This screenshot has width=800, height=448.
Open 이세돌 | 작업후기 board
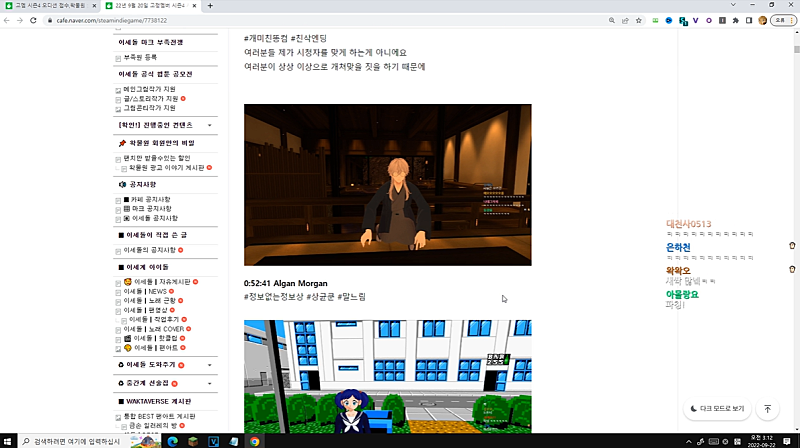click(x=154, y=319)
